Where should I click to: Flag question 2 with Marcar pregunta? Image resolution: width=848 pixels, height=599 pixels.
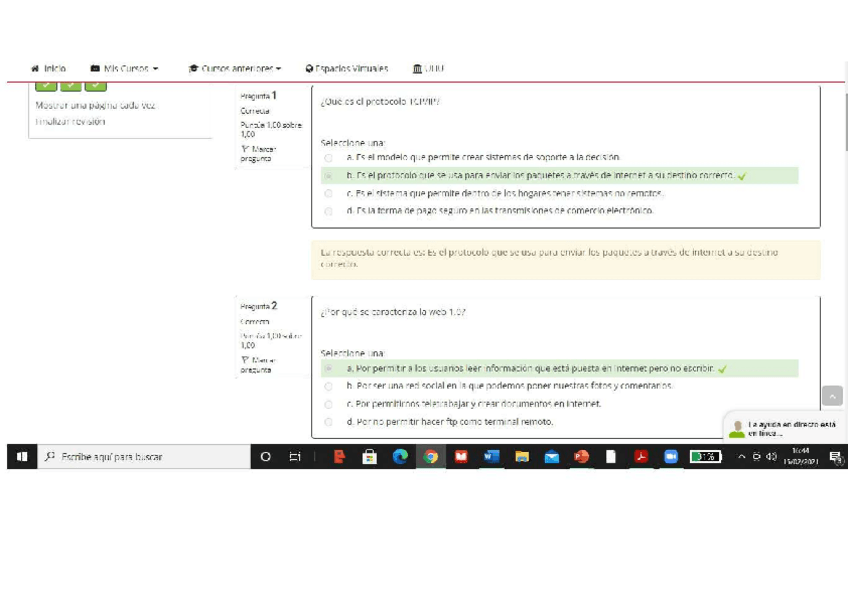[259, 365]
